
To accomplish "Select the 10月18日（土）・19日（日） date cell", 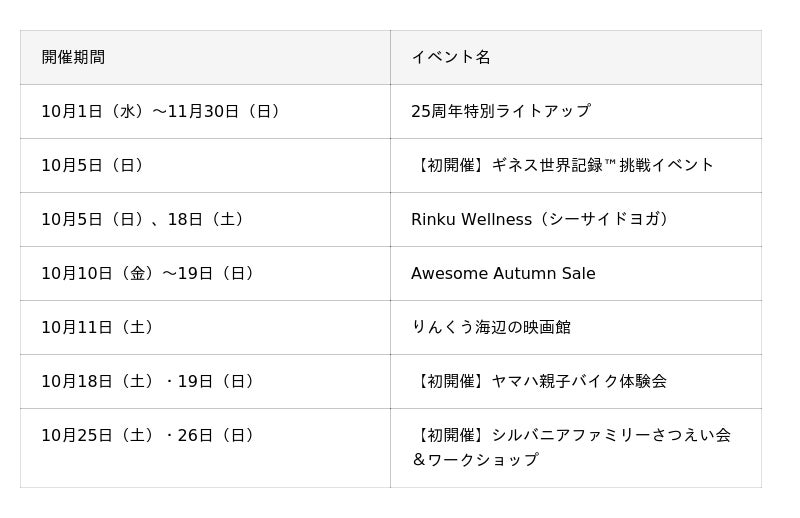I will 148,381.
